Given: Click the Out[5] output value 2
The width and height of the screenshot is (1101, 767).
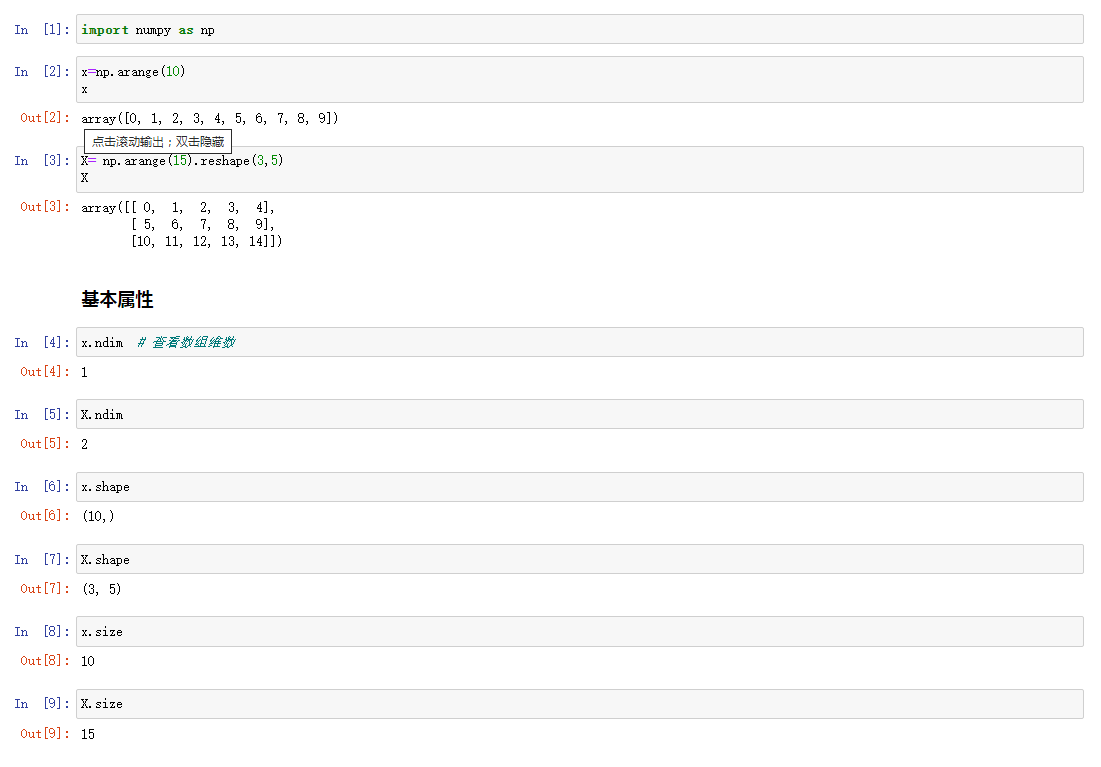Looking at the screenshot, I should 84,444.
